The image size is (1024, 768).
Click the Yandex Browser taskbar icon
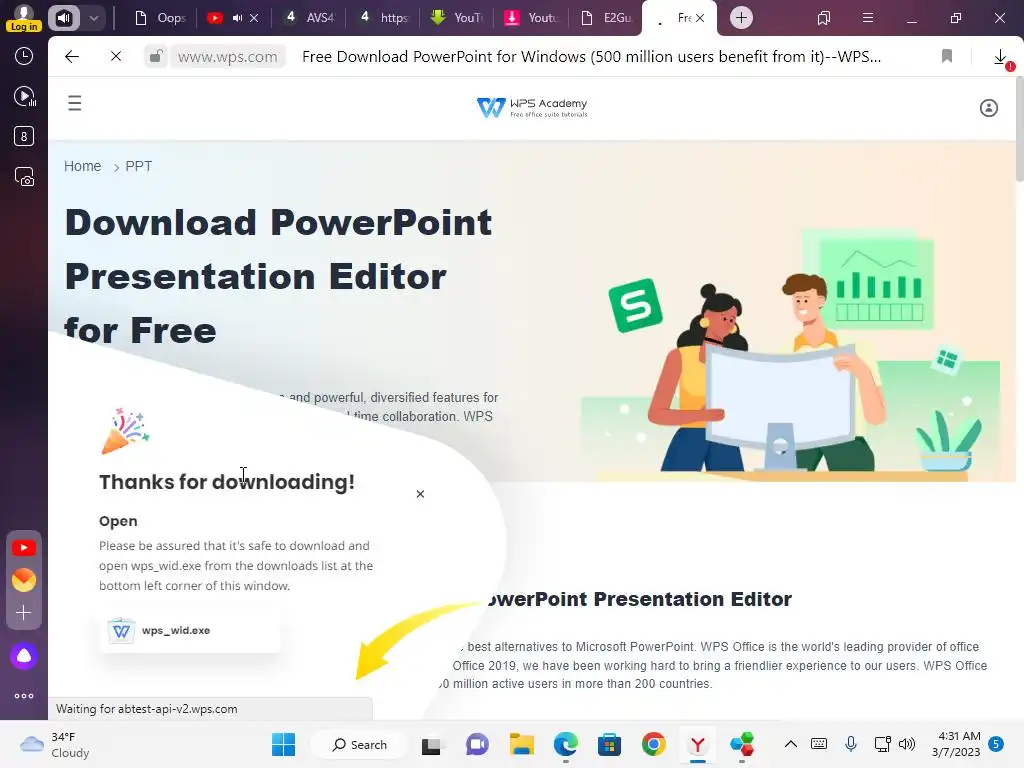tap(697, 744)
